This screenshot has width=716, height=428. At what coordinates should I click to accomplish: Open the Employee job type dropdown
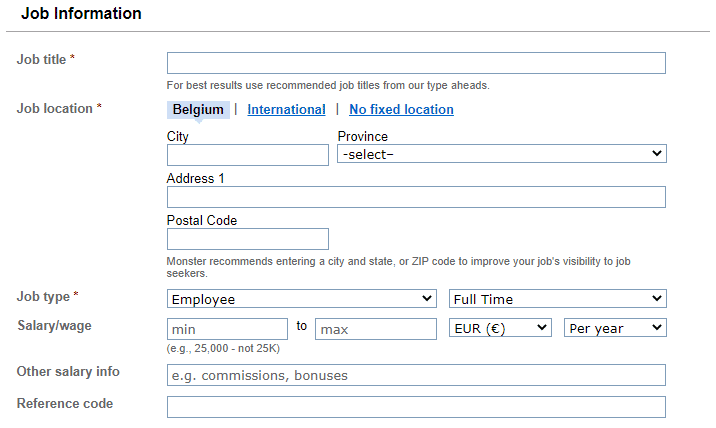click(302, 299)
